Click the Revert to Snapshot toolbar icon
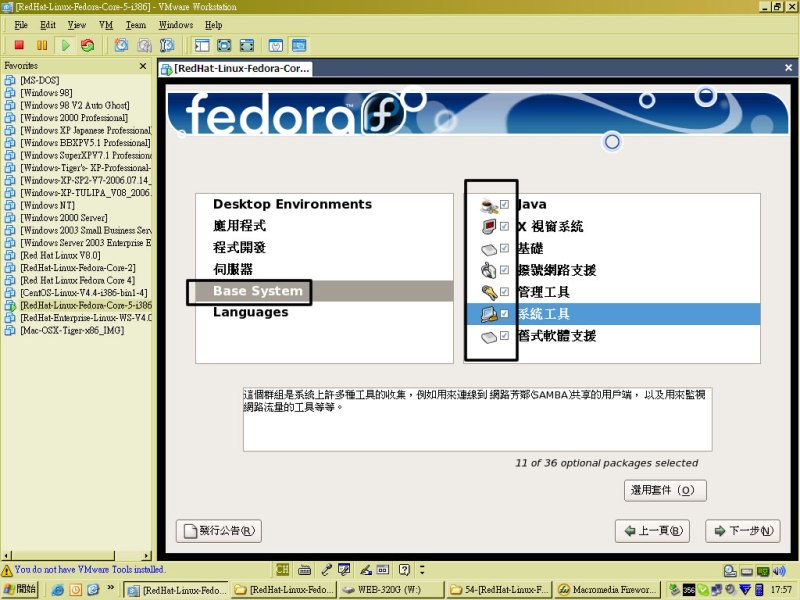 144,45
